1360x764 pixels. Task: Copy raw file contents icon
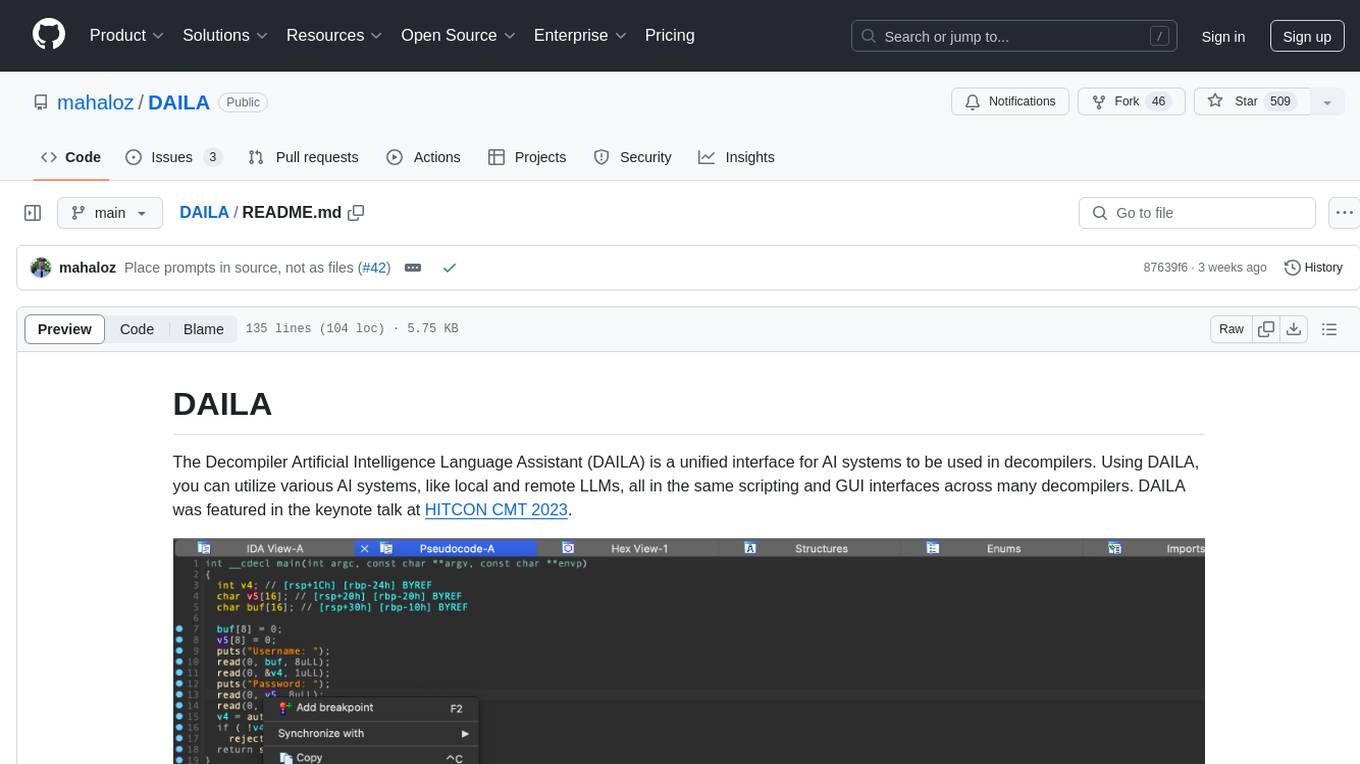1266,329
